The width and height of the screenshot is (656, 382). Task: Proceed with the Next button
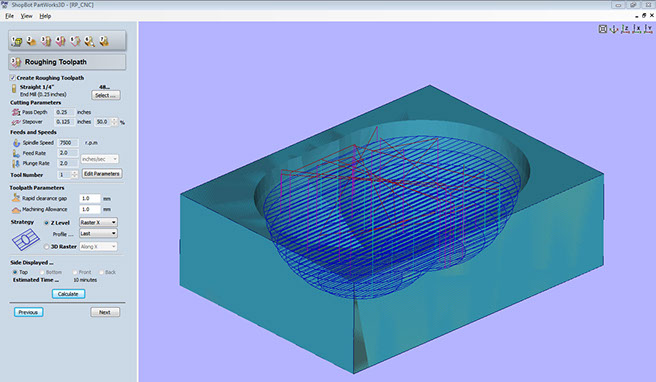(105, 312)
